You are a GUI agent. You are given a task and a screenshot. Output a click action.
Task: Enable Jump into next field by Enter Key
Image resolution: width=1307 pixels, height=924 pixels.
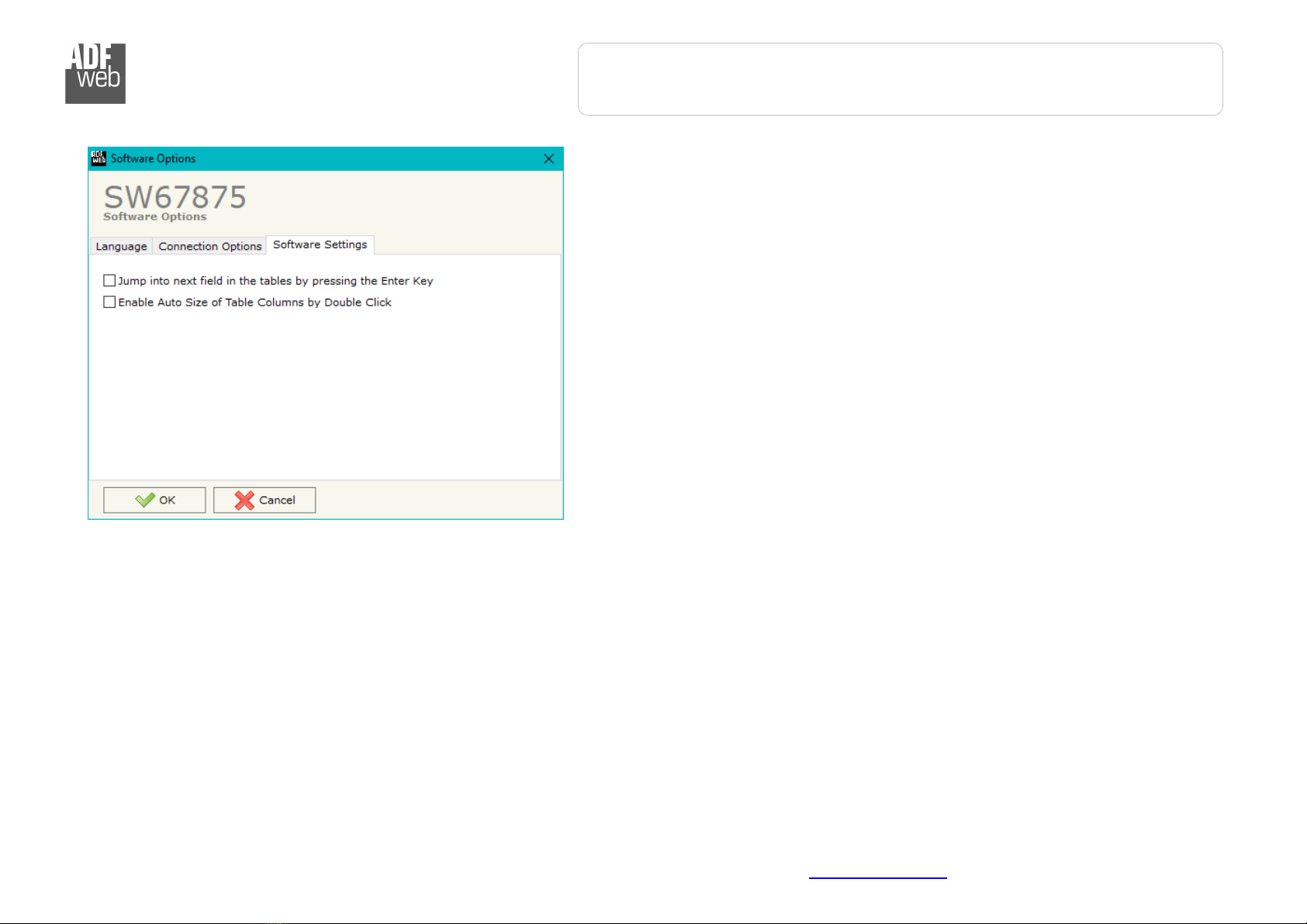point(109,281)
